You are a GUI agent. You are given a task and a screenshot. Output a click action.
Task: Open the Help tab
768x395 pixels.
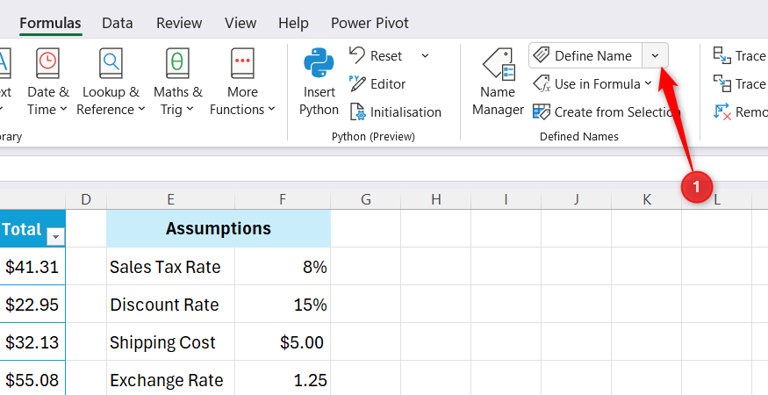[293, 23]
